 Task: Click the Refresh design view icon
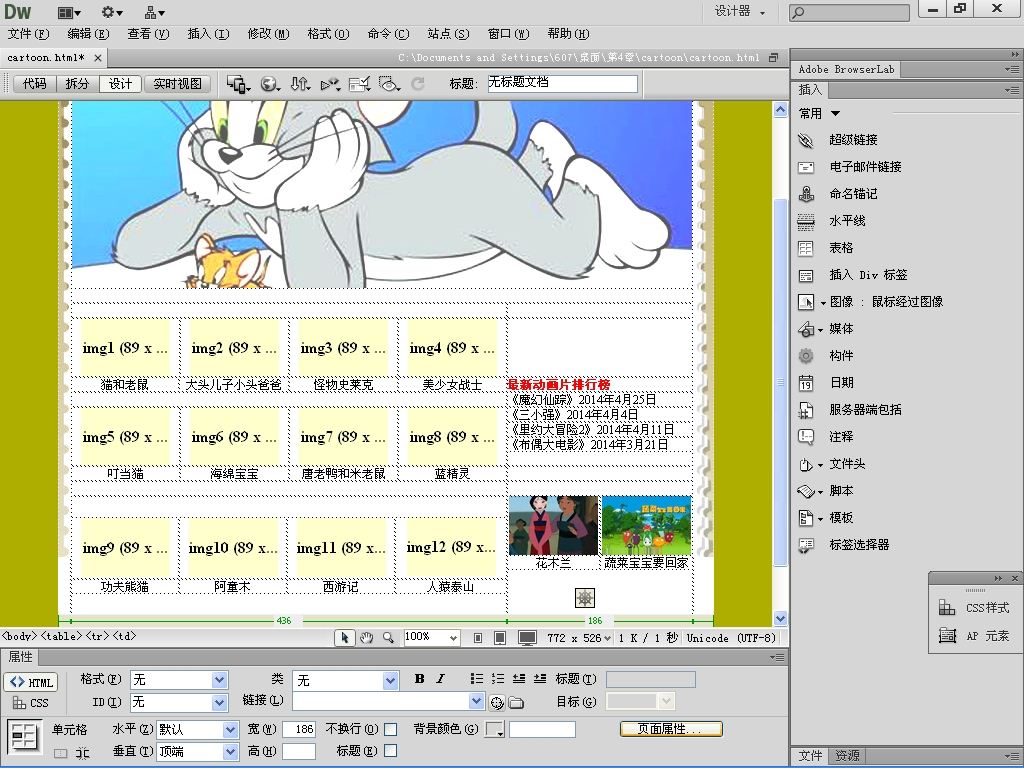click(418, 84)
